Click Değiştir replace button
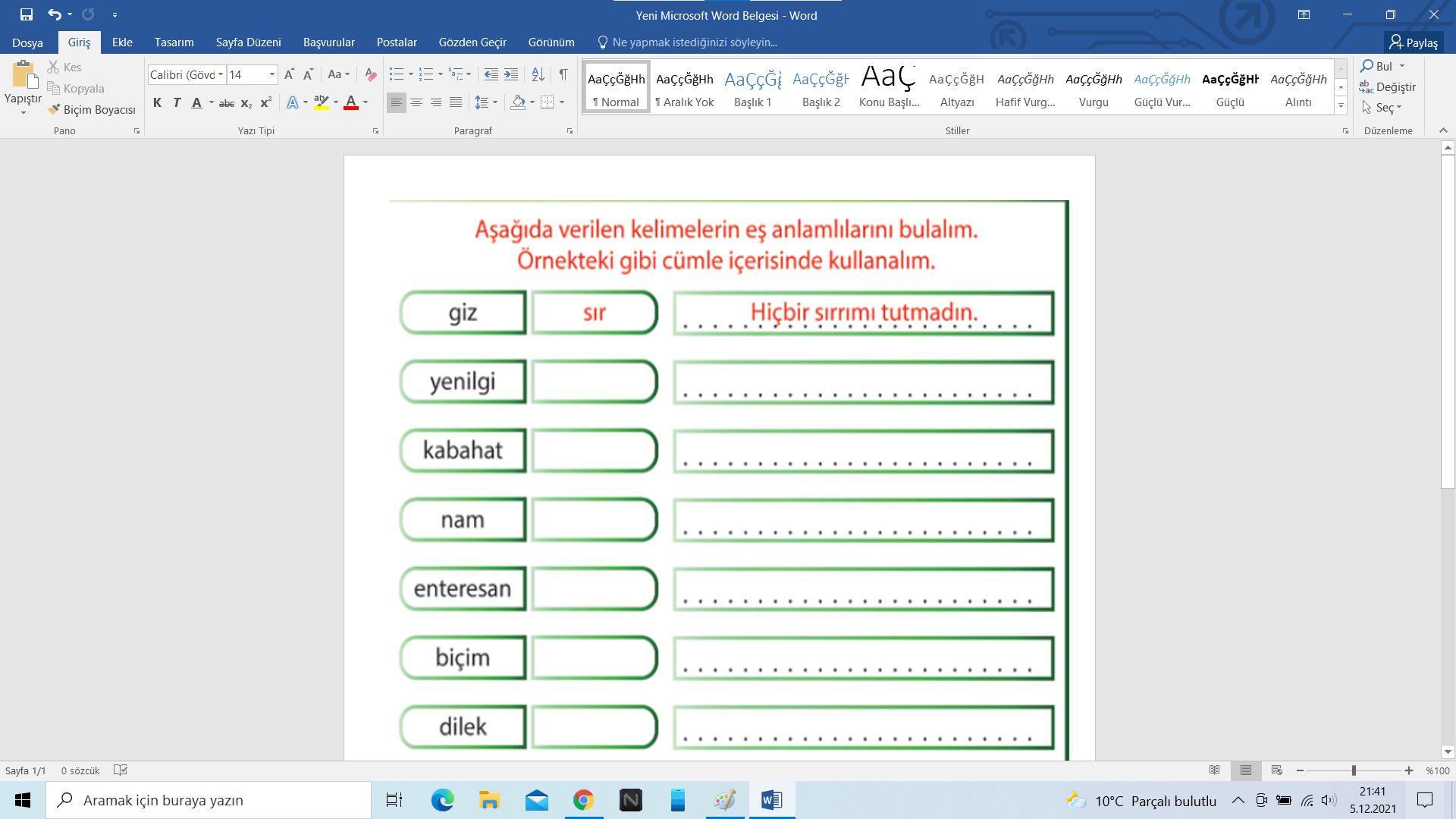The image size is (1456, 819). pyautogui.click(x=1388, y=87)
